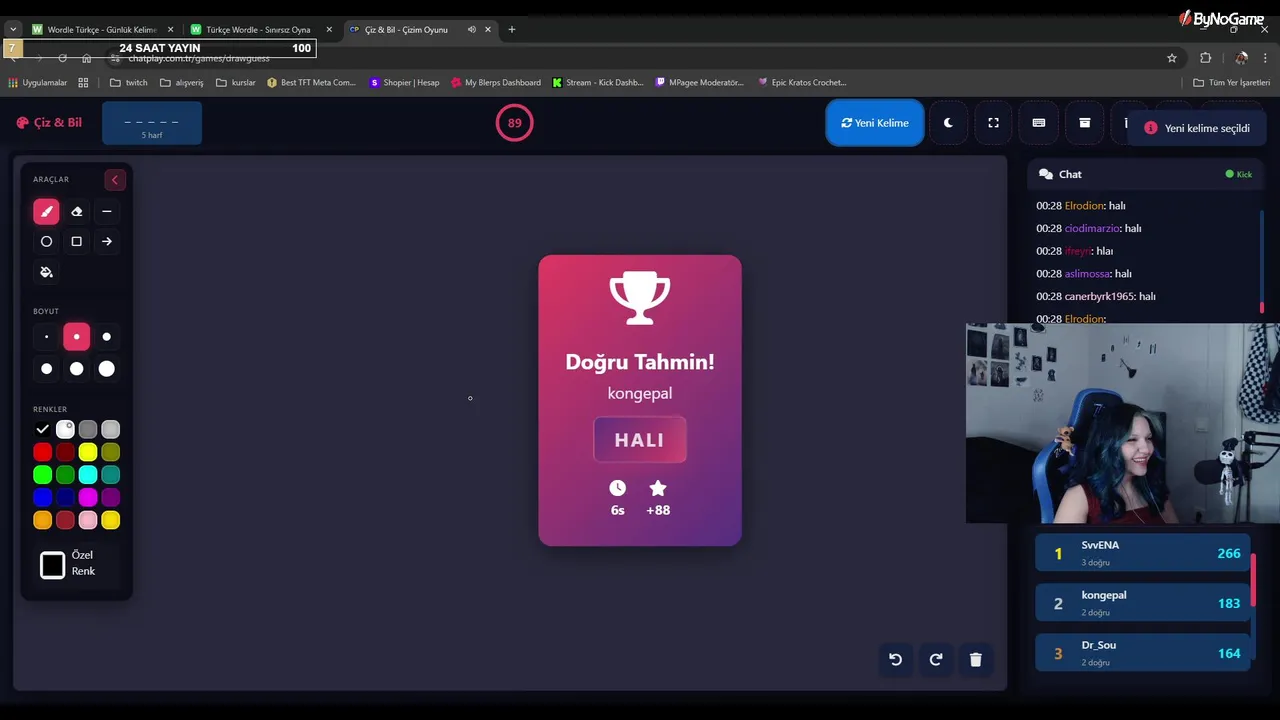
Task: Pick the bright yellow swatch beside dark red
Action: [x=88, y=452]
